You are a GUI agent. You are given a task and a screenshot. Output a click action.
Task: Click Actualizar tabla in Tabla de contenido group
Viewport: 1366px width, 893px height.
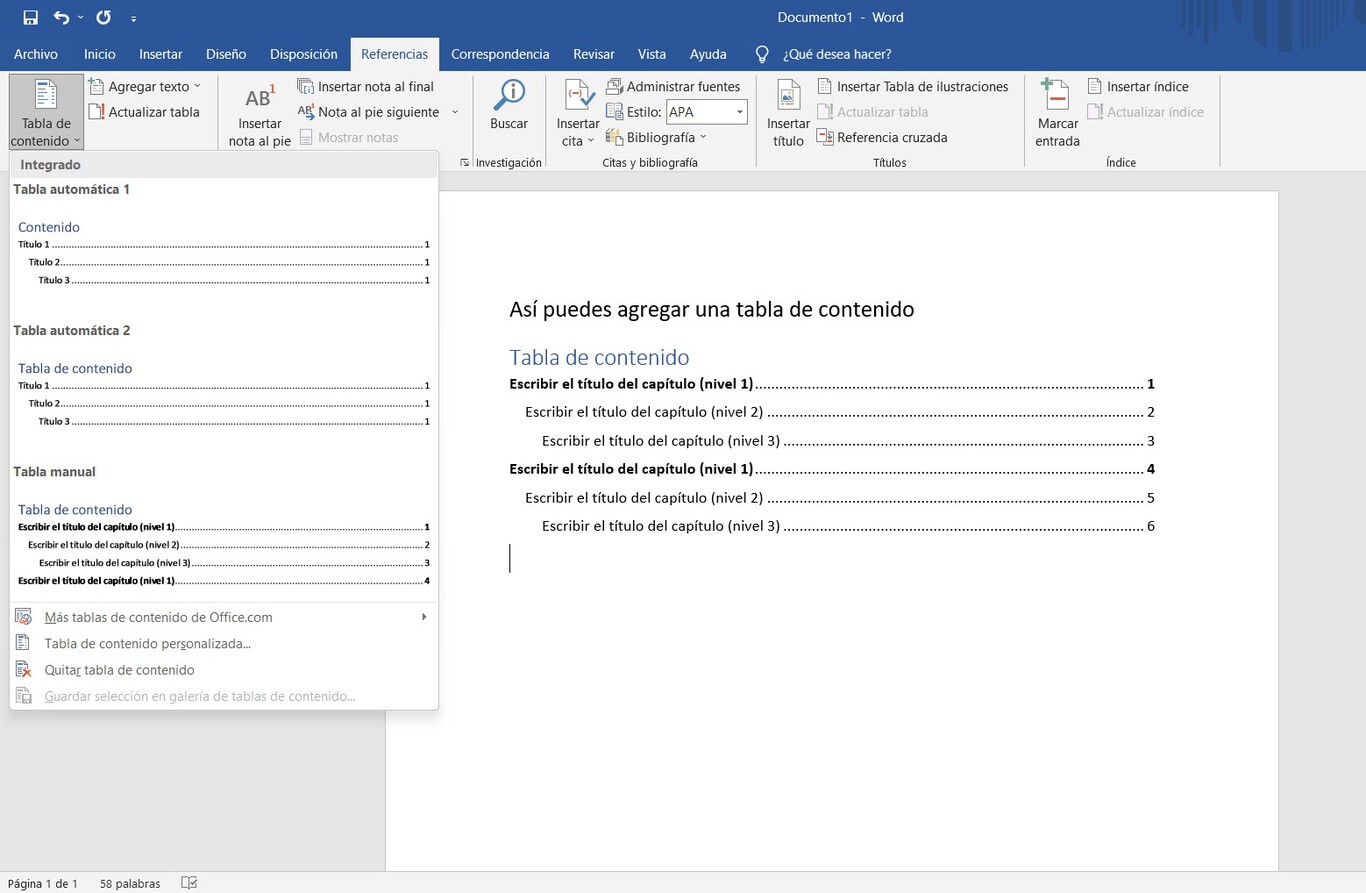click(146, 111)
